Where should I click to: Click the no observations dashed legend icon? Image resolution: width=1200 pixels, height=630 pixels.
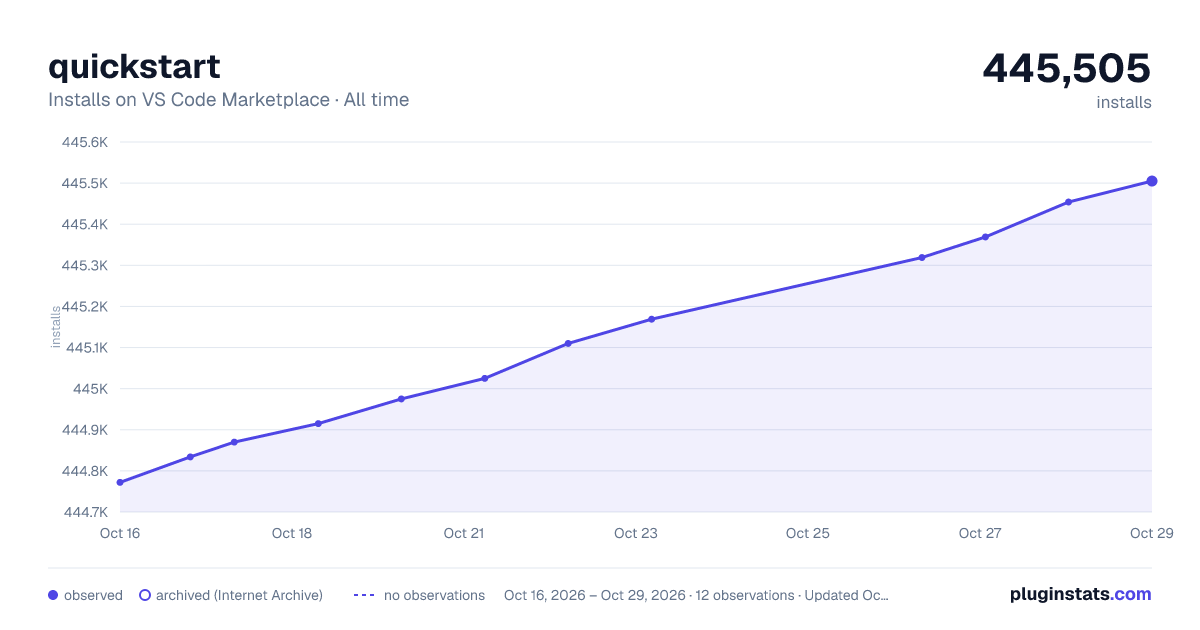pos(364,595)
